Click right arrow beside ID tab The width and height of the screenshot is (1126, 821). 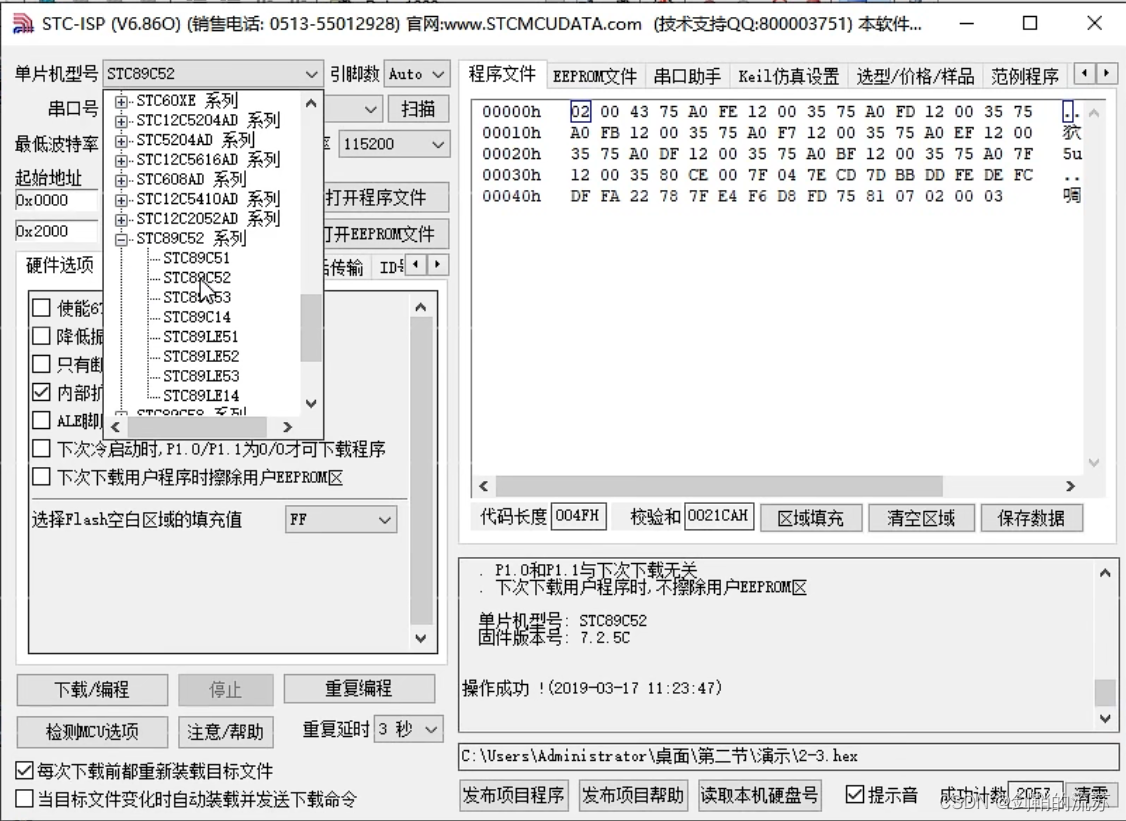point(438,264)
